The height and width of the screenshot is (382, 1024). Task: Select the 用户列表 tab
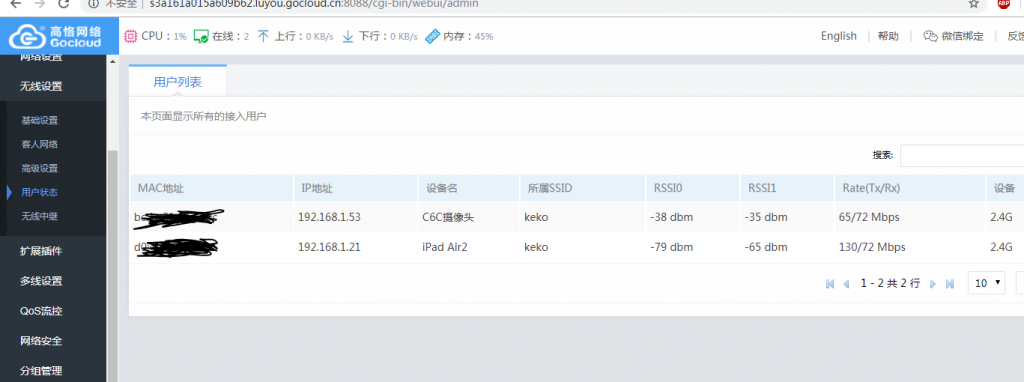pyautogui.click(x=178, y=82)
